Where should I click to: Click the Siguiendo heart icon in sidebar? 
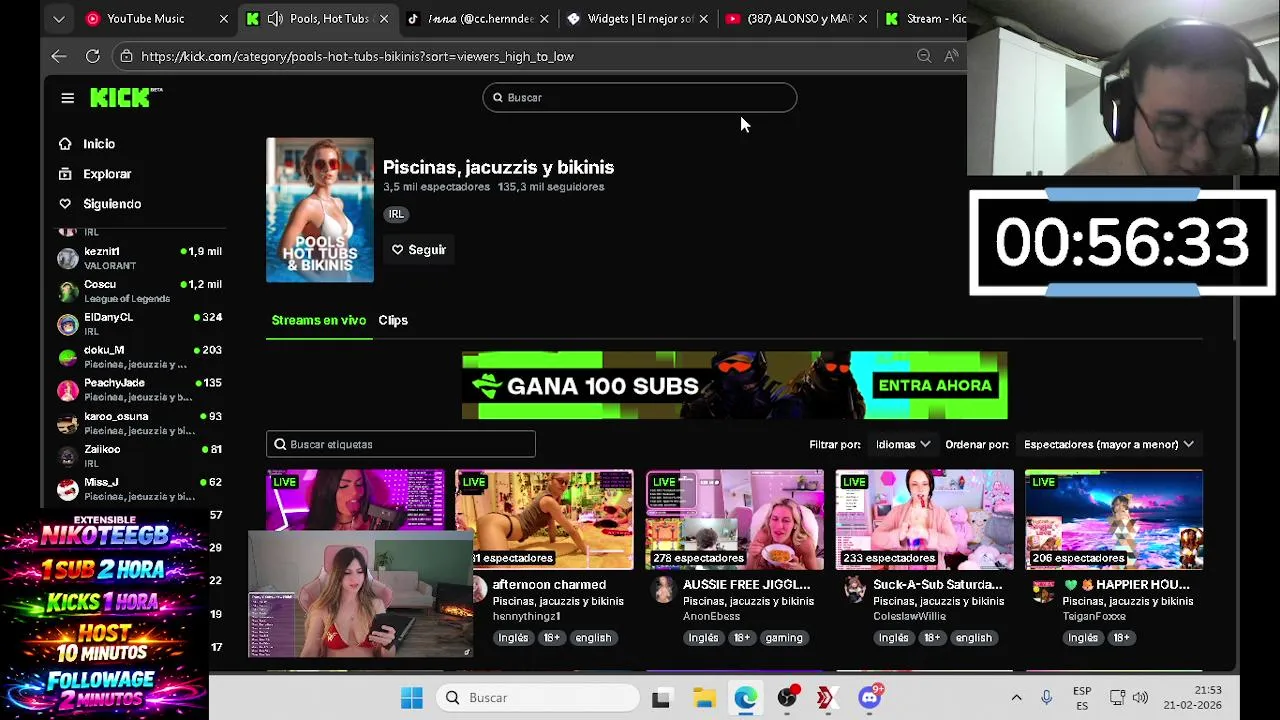tap(65, 204)
